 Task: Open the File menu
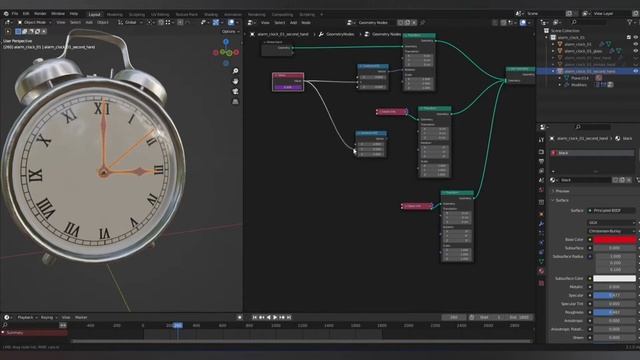pos(15,14)
